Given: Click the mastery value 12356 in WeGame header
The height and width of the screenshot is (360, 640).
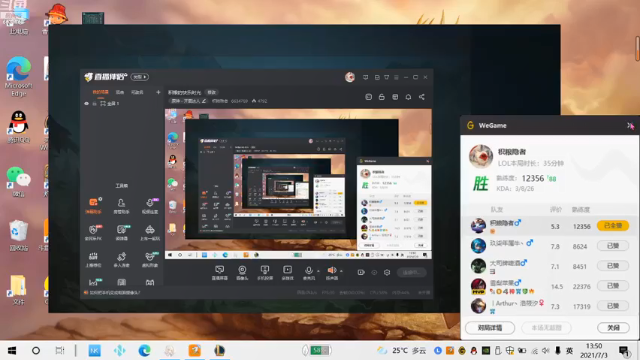Looking at the screenshot, I should [533, 178].
